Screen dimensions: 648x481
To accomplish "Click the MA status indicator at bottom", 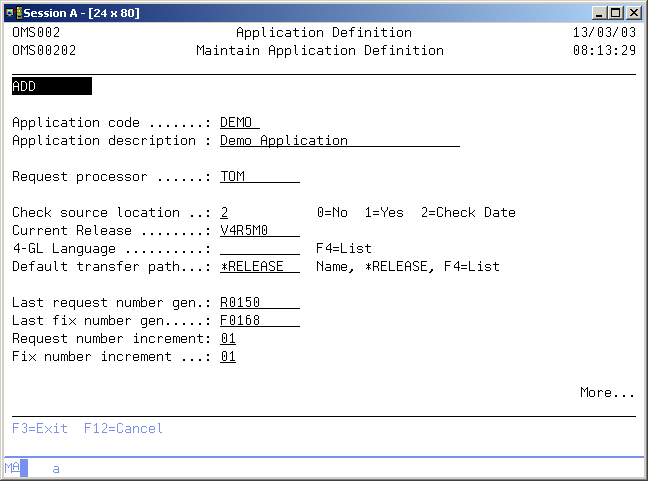I will tap(13, 467).
